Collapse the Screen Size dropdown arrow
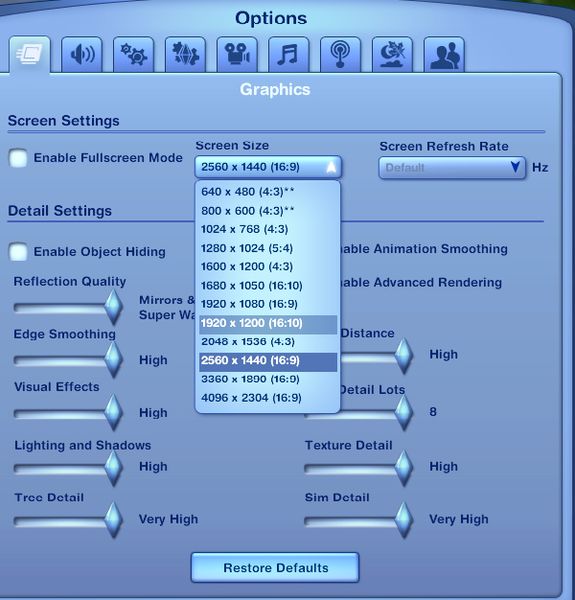The height and width of the screenshot is (600, 575). click(x=331, y=167)
